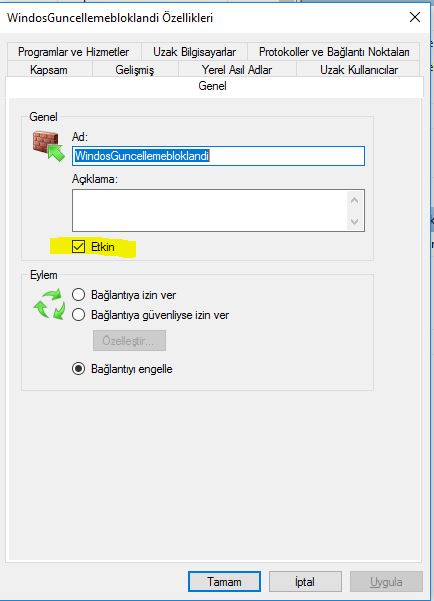
Task: Select the Uzak Kullanıcılar tab
Action: (358, 70)
